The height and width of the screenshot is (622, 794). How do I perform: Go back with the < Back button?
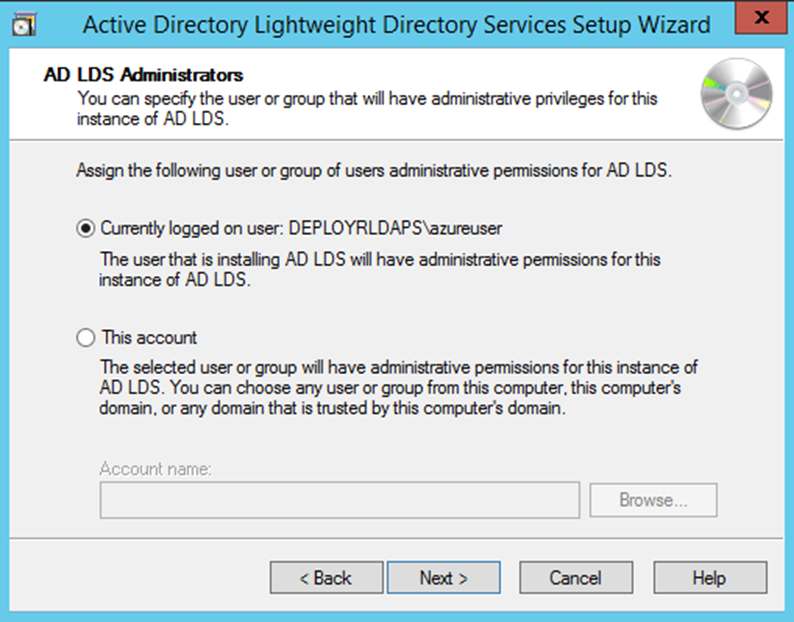pos(326,578)
